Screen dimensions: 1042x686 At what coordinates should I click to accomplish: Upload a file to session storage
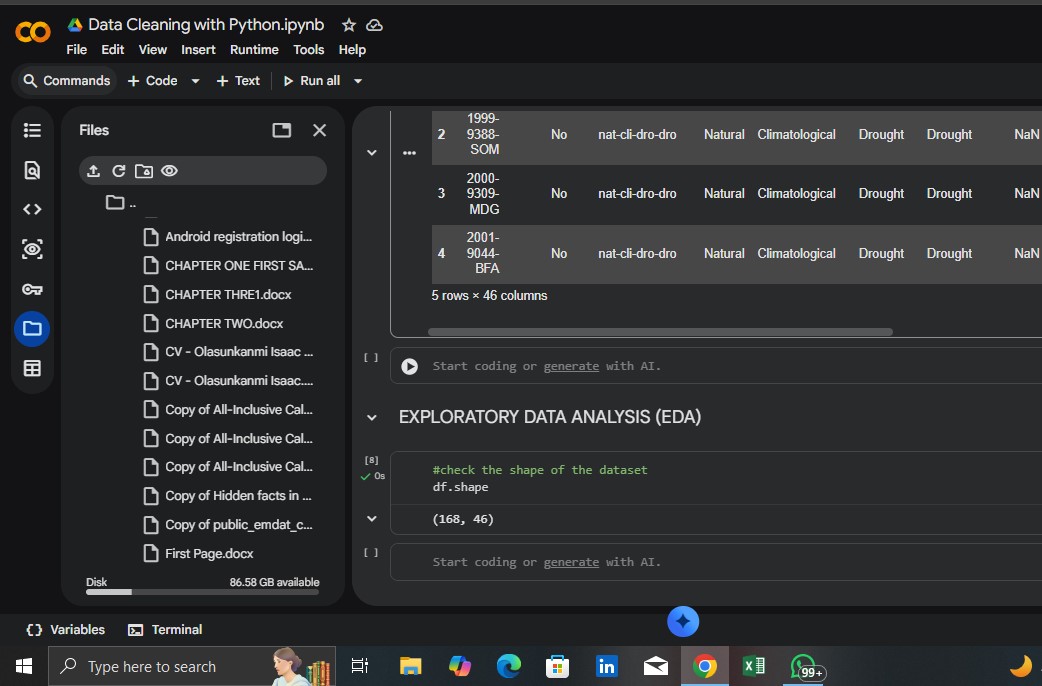tap(94, 171)
